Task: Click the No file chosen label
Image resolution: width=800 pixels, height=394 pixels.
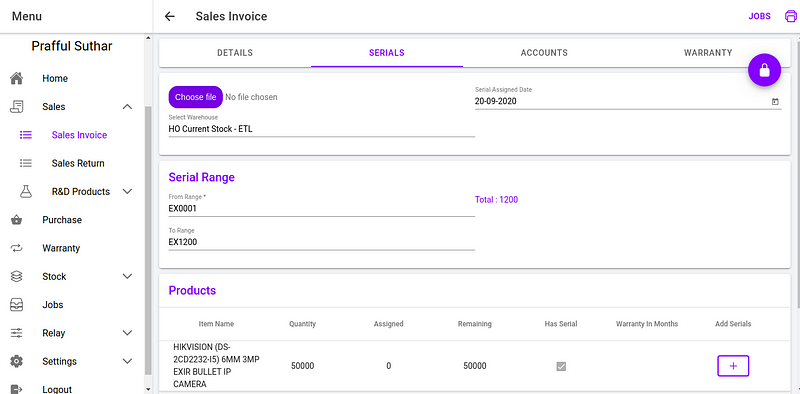Action: (252, 97)
